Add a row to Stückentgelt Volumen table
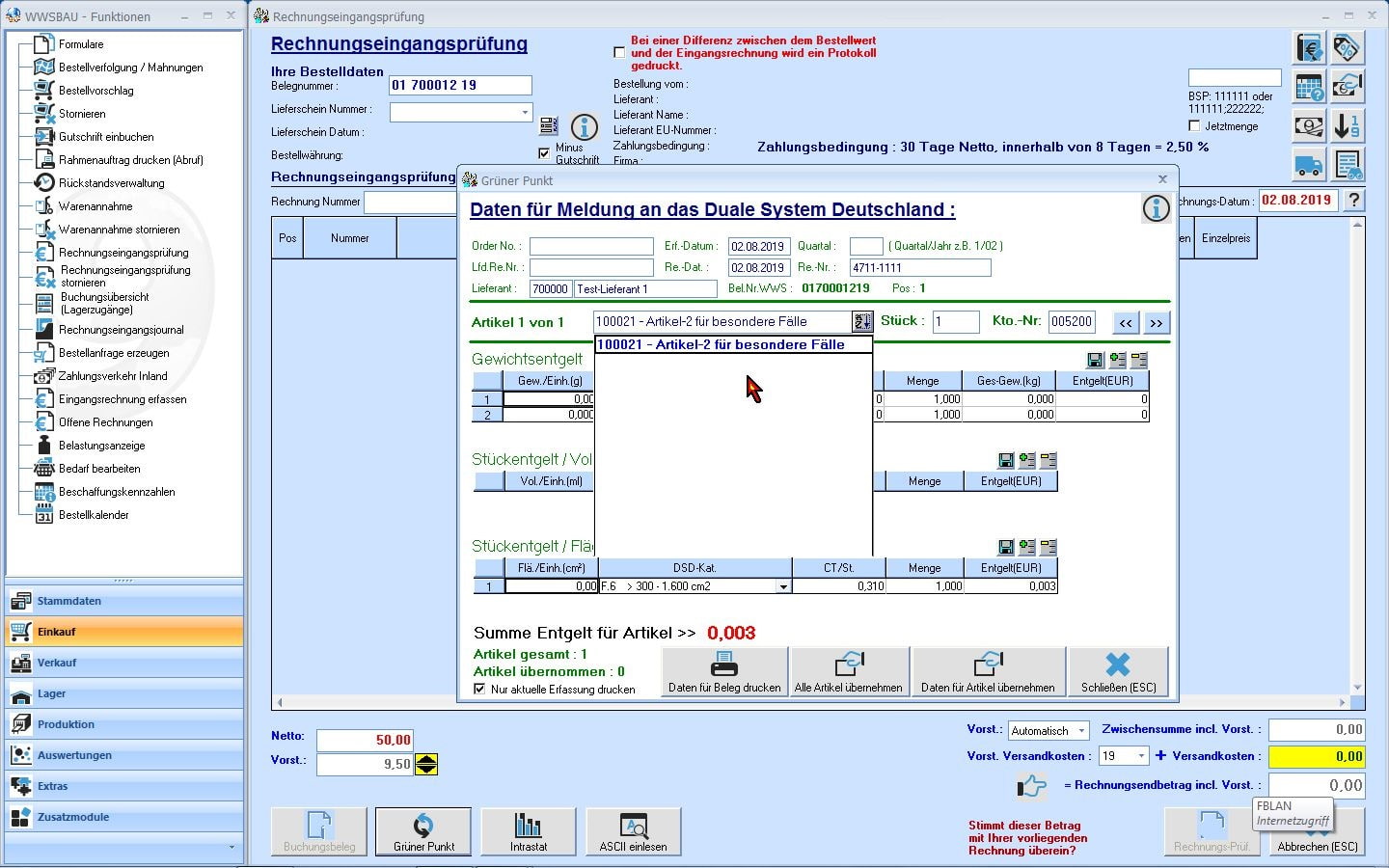1389x868 pixels. [1027, 460]
